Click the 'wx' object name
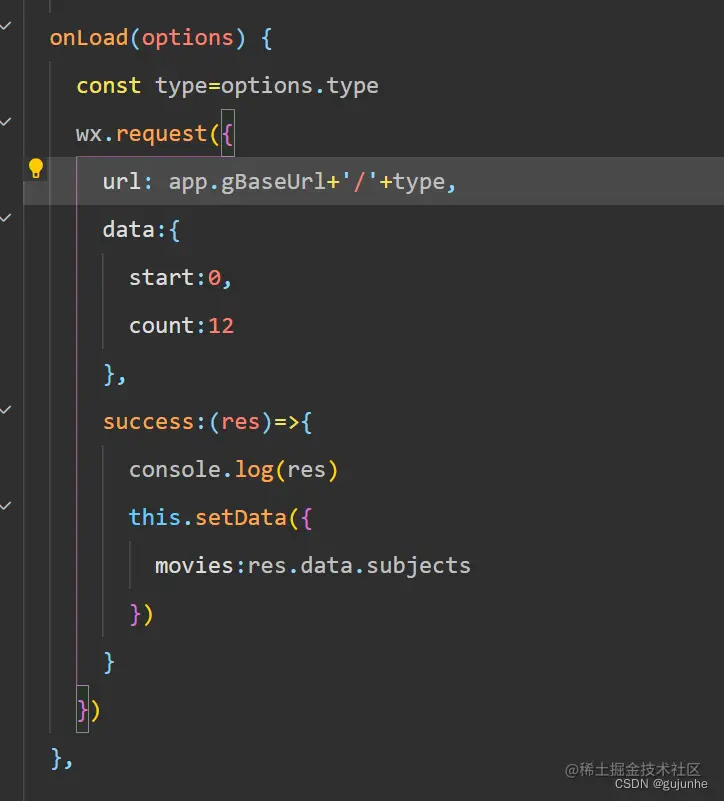This screenshot has height=801, width=724. click(x=89, y=134)
